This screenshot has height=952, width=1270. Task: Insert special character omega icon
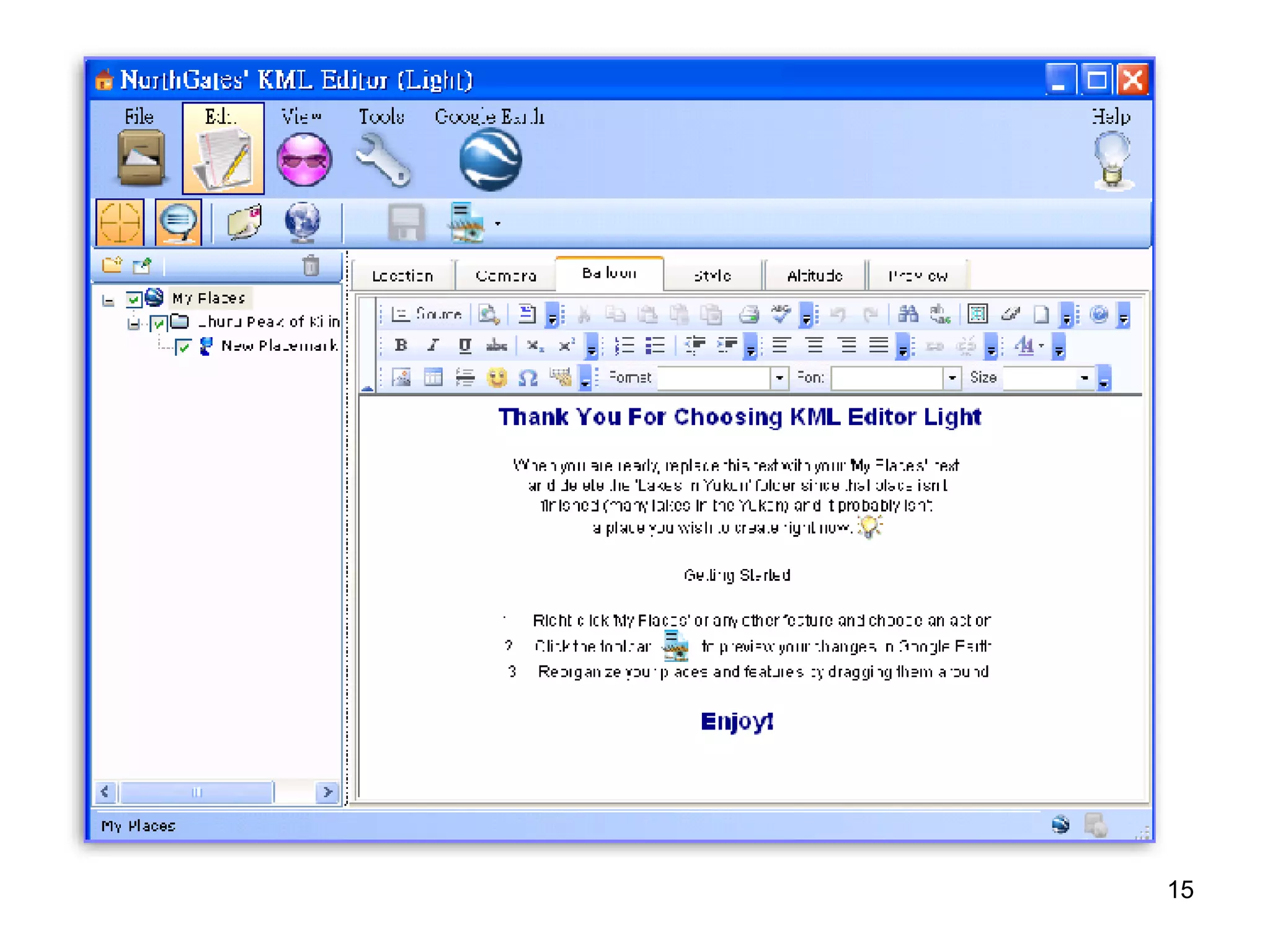[x=528, y=377]
